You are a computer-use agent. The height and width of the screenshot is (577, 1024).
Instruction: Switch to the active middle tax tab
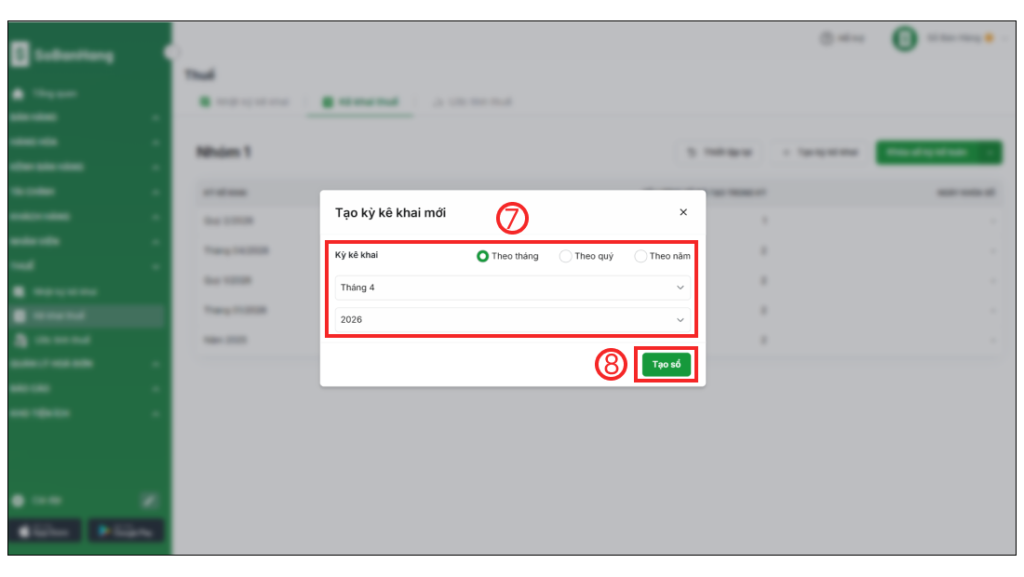[x=360, y=102]
